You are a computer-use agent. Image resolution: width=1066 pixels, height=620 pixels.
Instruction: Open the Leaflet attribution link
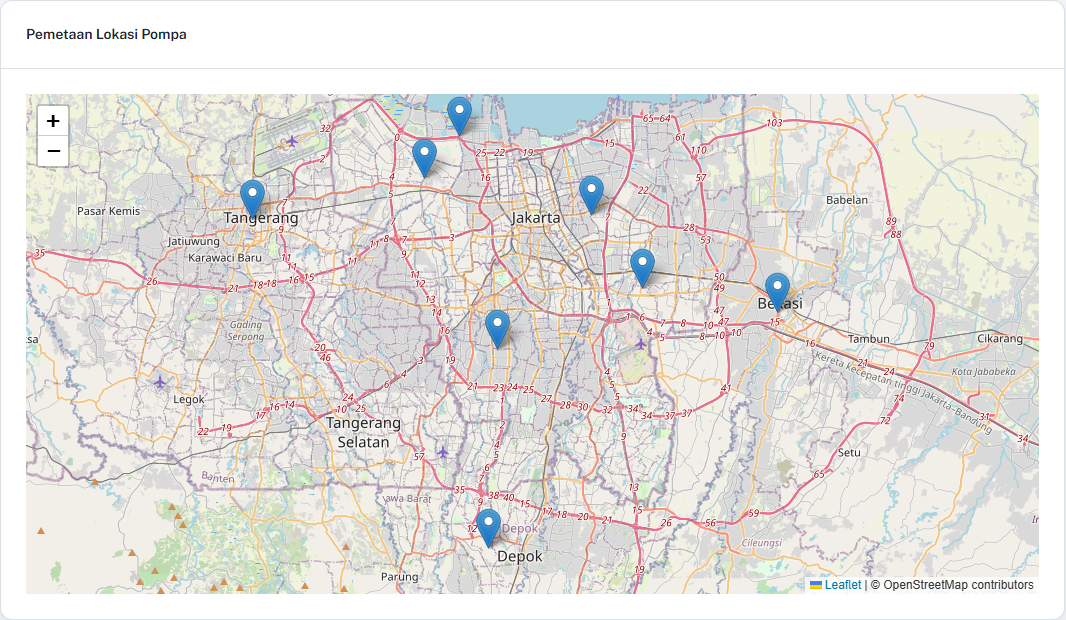842,585
